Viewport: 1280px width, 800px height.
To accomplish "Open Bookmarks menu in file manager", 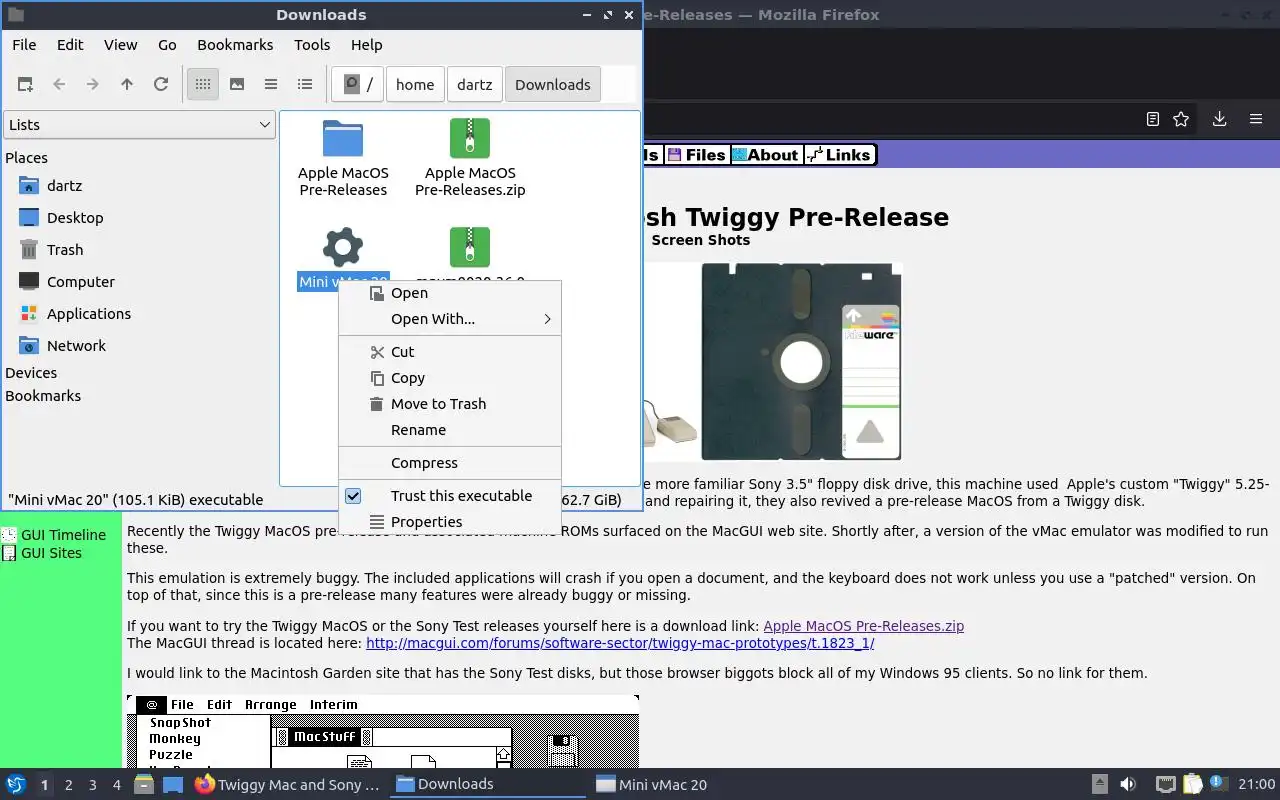I will click(235, 45).
